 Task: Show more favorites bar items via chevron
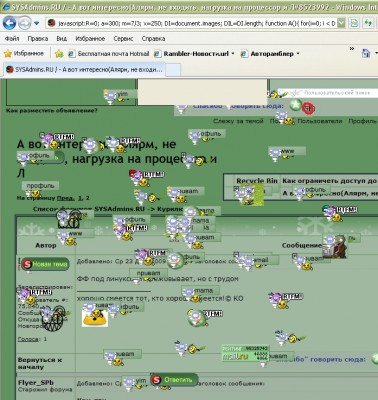click(352, 49)
